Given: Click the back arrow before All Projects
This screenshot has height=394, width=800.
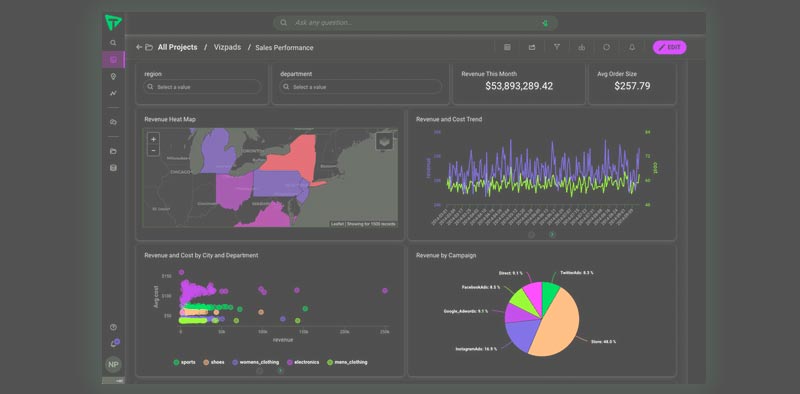Looking at the screenshot, I should pos(139,47).
